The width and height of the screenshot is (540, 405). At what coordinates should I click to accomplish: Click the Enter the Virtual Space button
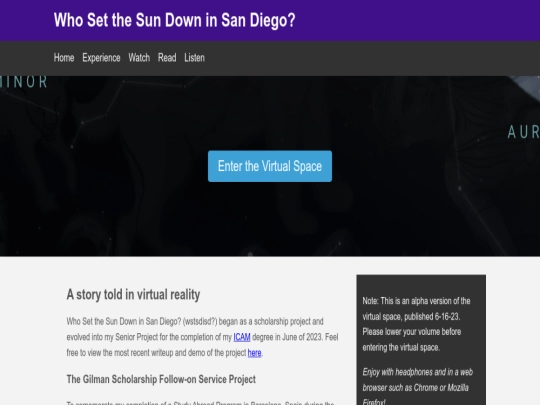(x=270, y=166)
